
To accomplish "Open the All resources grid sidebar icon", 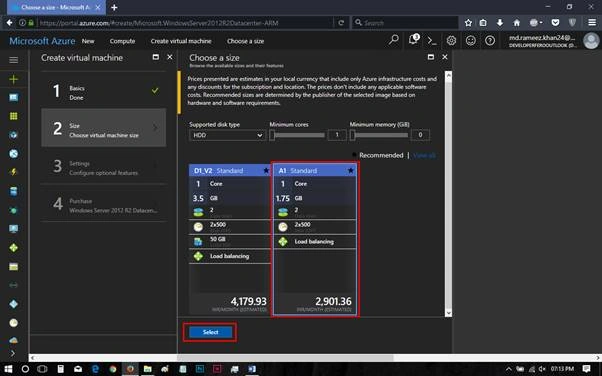I will click(x=13, y=116).
